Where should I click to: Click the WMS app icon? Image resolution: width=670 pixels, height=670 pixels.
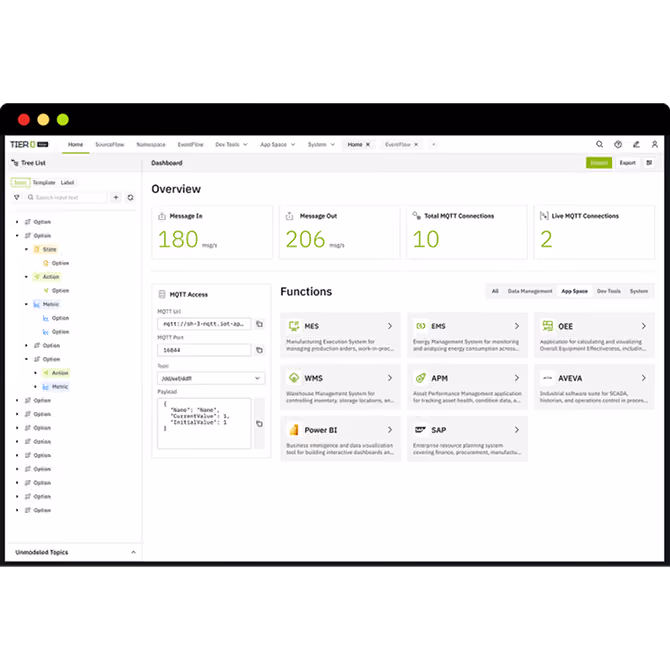[x=294, y=378]
